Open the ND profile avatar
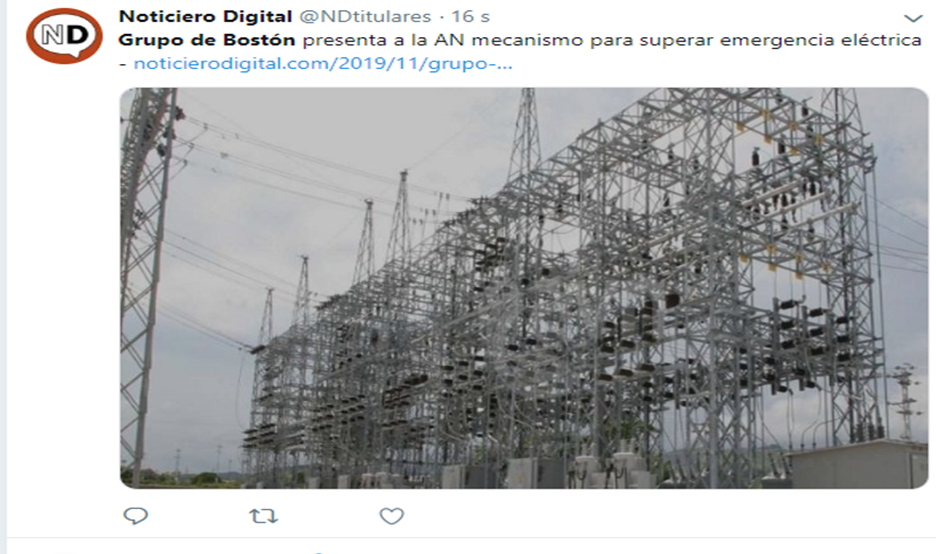Viewport: 936px width, 554px height. tap(64, 36)
